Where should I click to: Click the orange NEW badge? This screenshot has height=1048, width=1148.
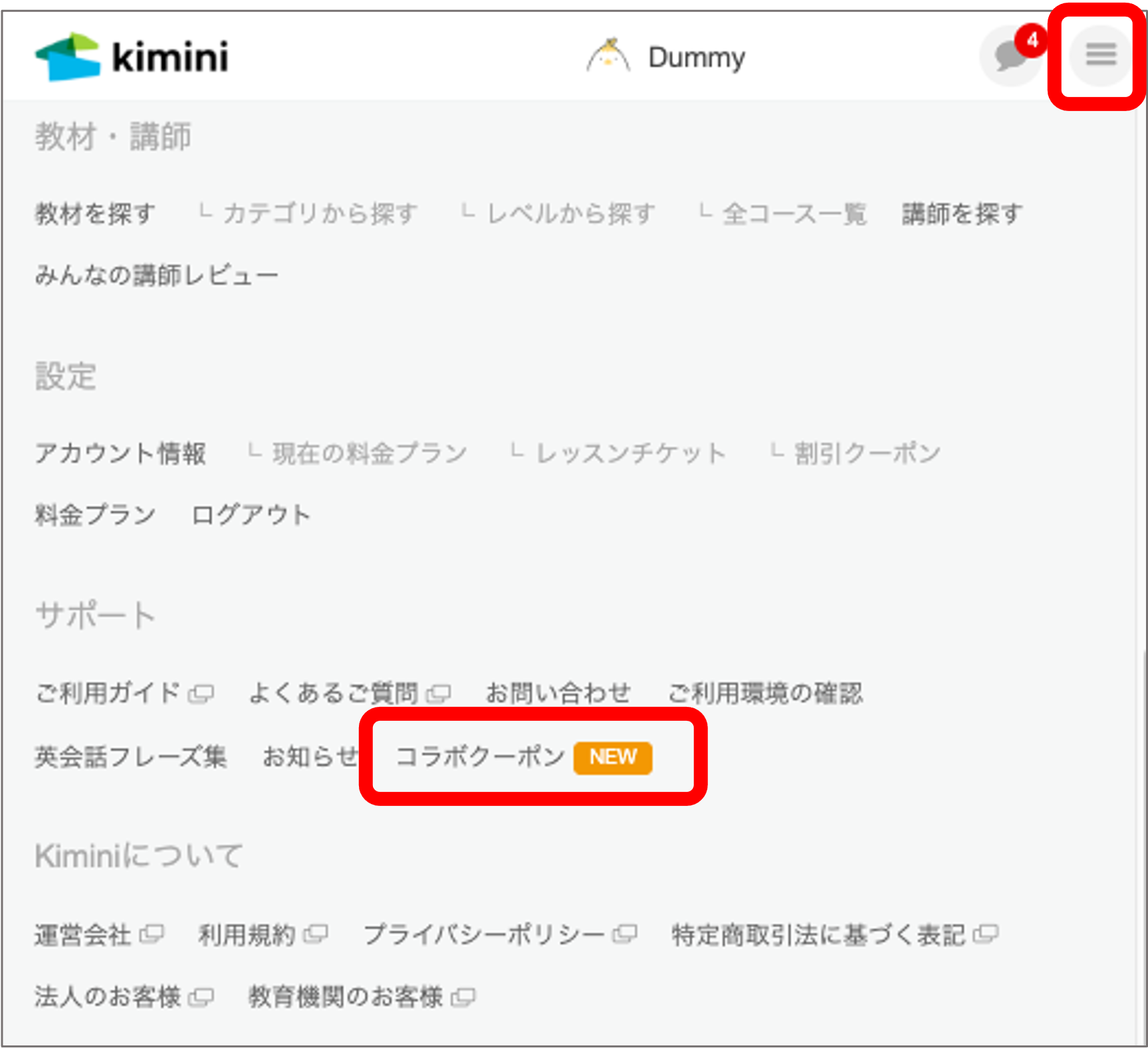[612, 757]
